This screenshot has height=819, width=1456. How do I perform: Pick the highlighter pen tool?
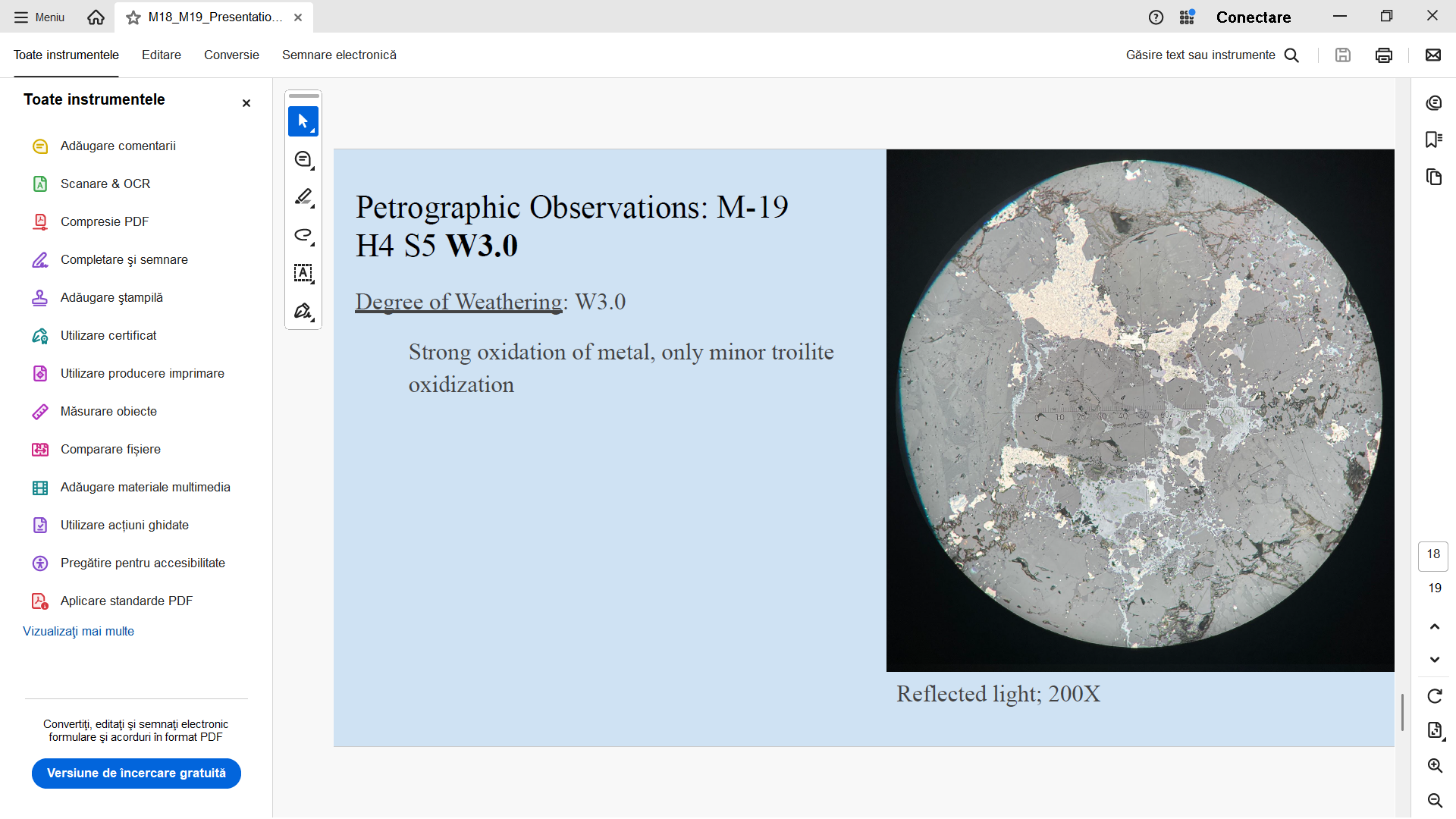pyautogui.click(x=303, y=197)
